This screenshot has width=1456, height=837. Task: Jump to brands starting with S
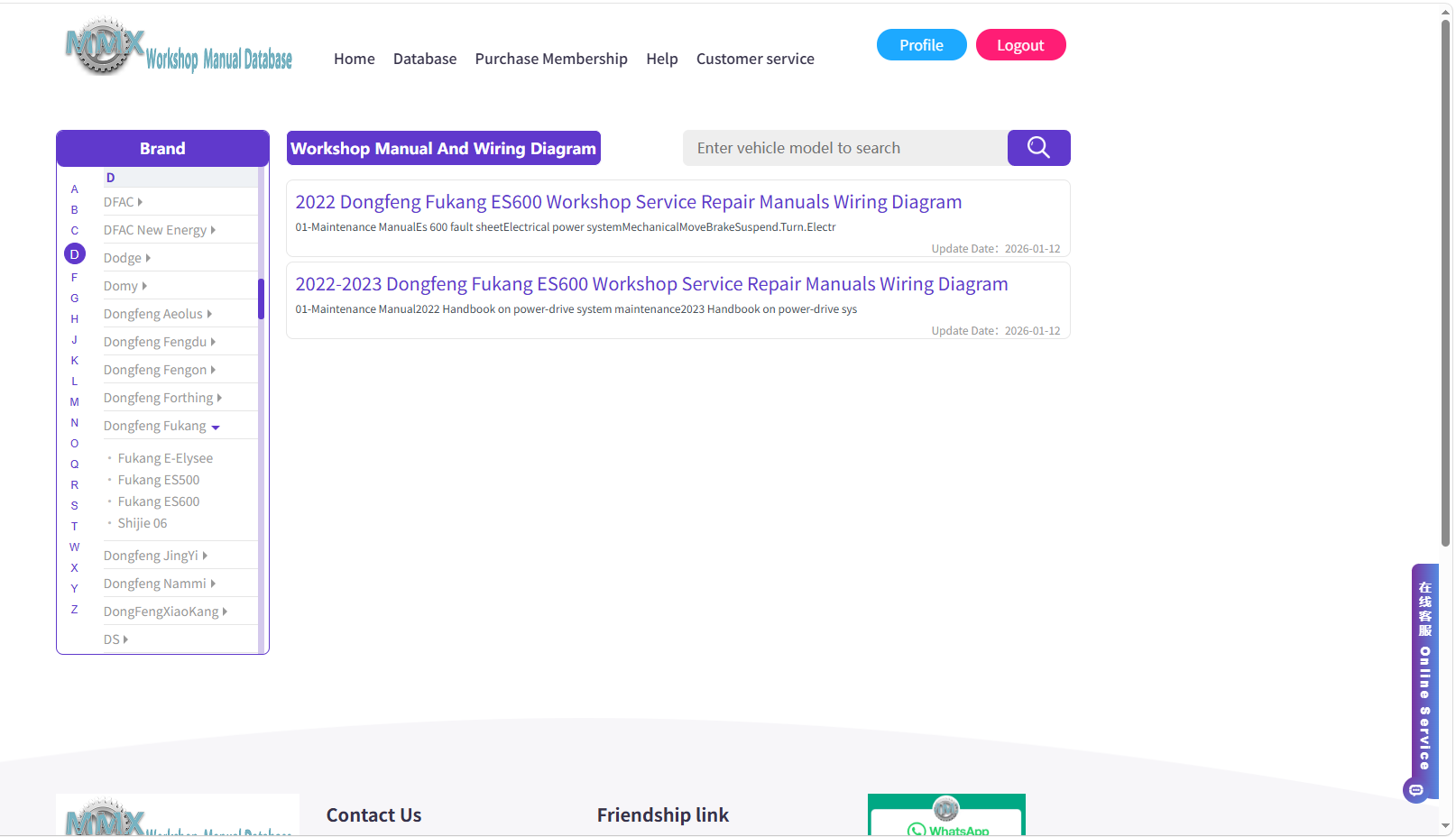click(75, 506)
